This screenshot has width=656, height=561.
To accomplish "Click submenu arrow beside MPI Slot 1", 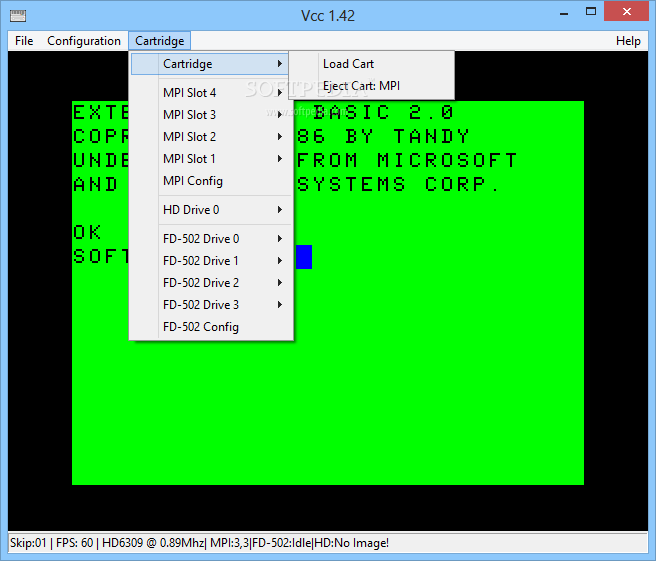I will pyautogui.click(x=279, y=159).
